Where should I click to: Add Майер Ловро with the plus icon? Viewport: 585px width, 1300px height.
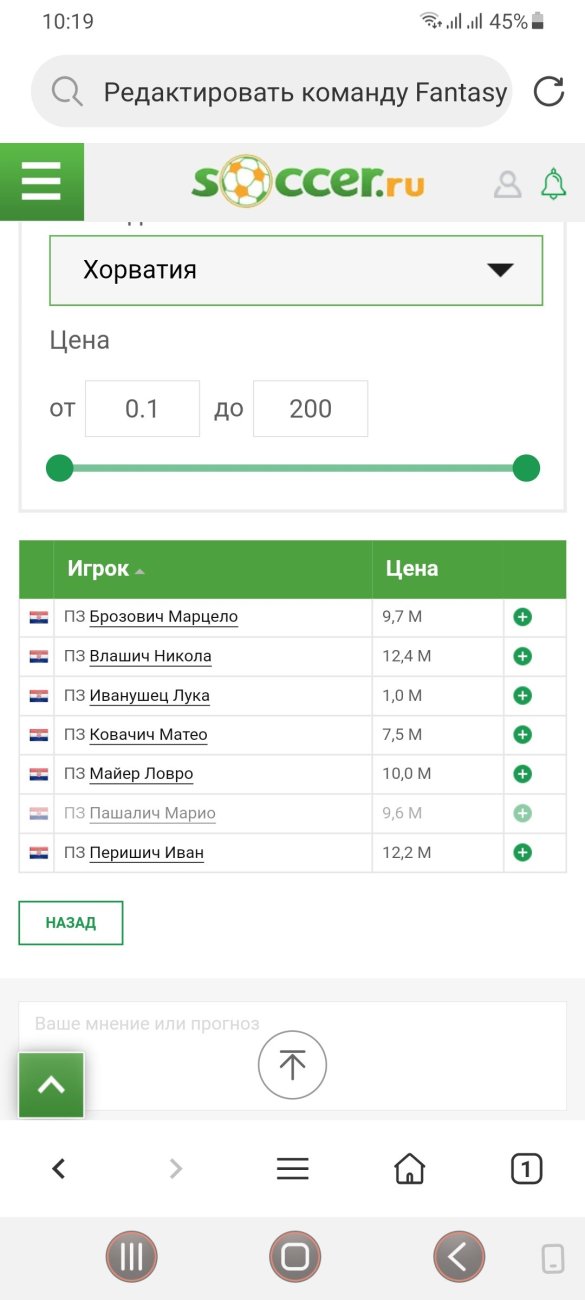coord(522,774)
